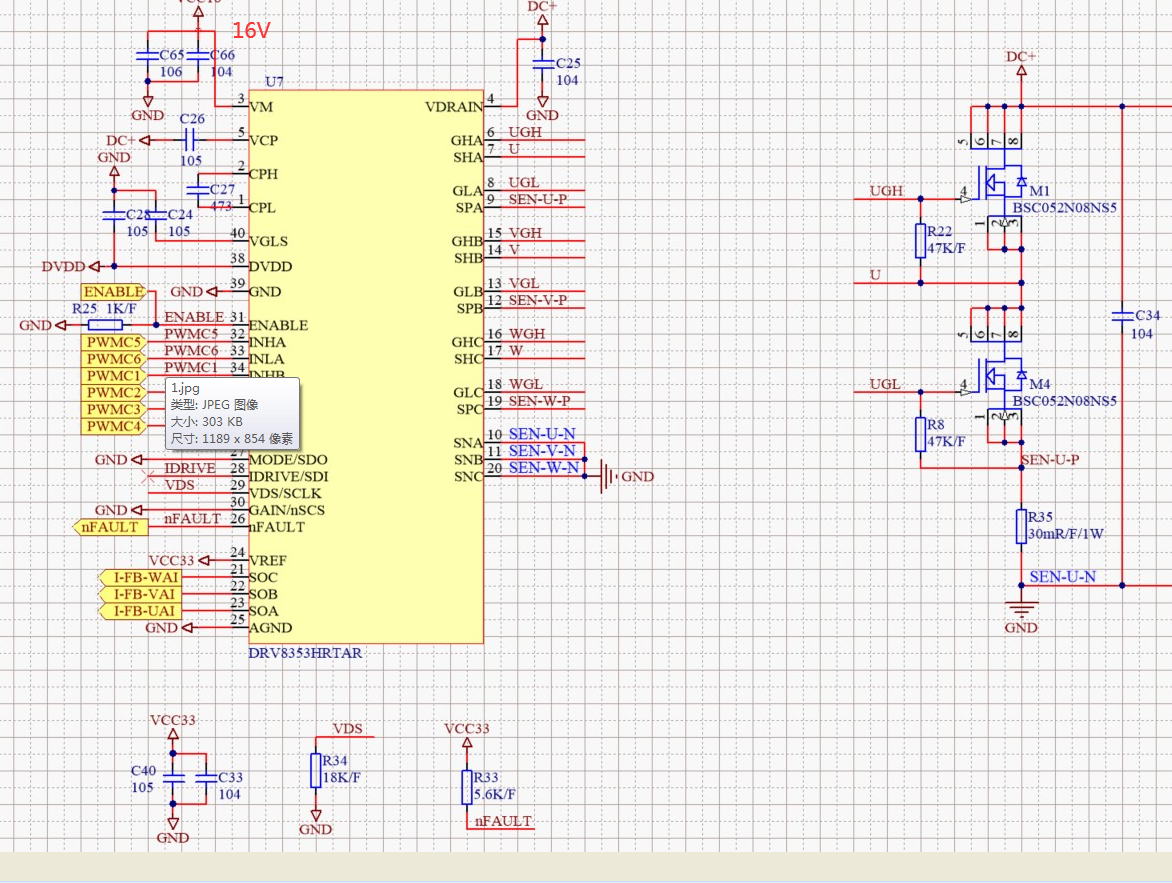Screen dimensions: 1172x883
Task: Click the I-FB-UAI port
Action: pyautogui.click(x=141, y=611)
